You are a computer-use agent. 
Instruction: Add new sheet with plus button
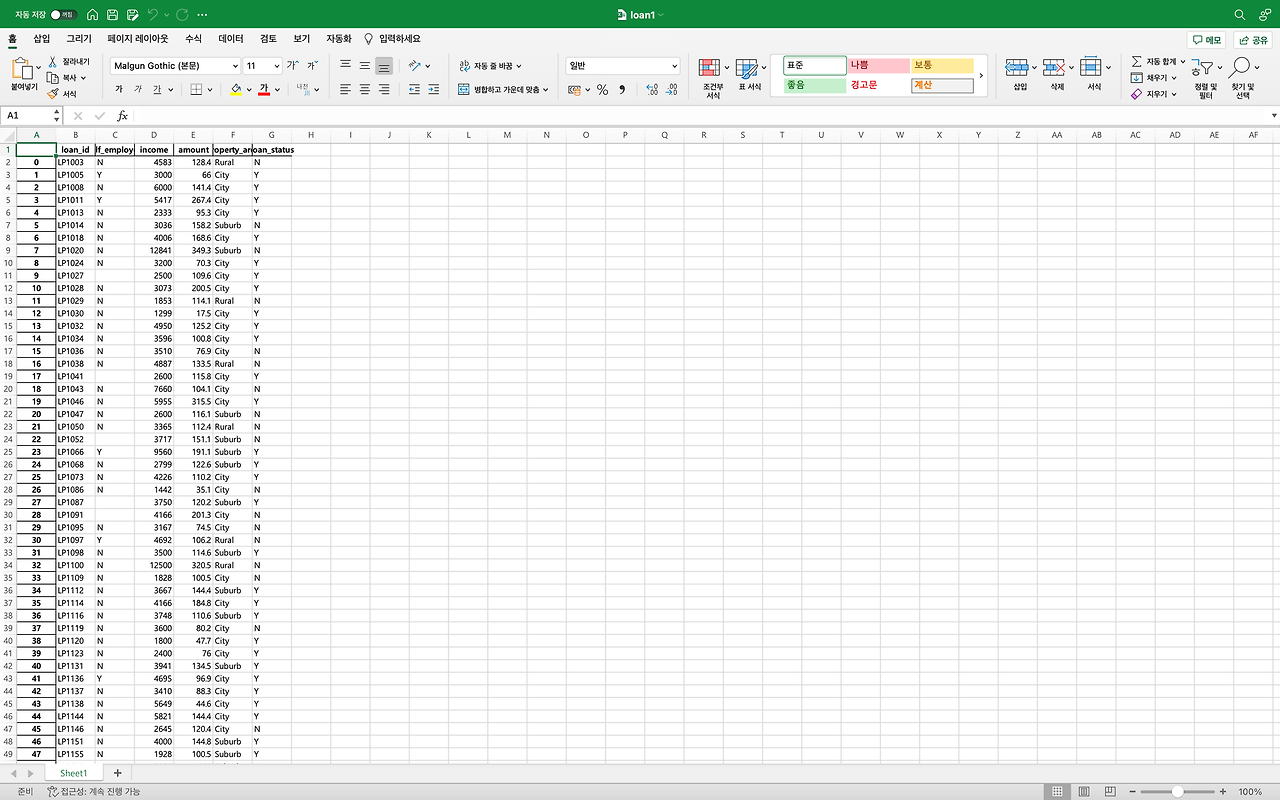coord(117,773)
